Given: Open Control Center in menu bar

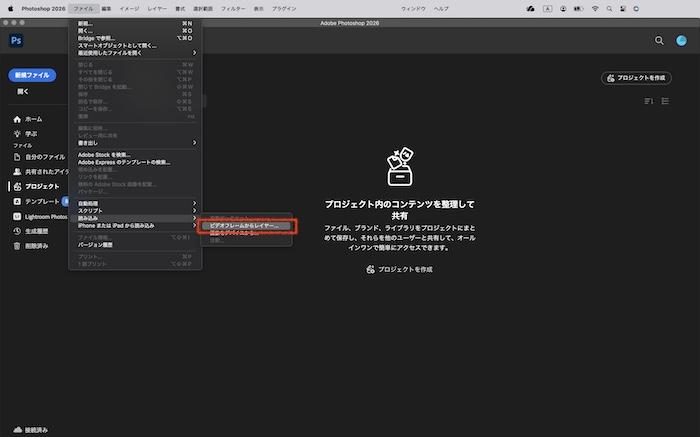Looking at the screenshot, I should coord(622,8).
